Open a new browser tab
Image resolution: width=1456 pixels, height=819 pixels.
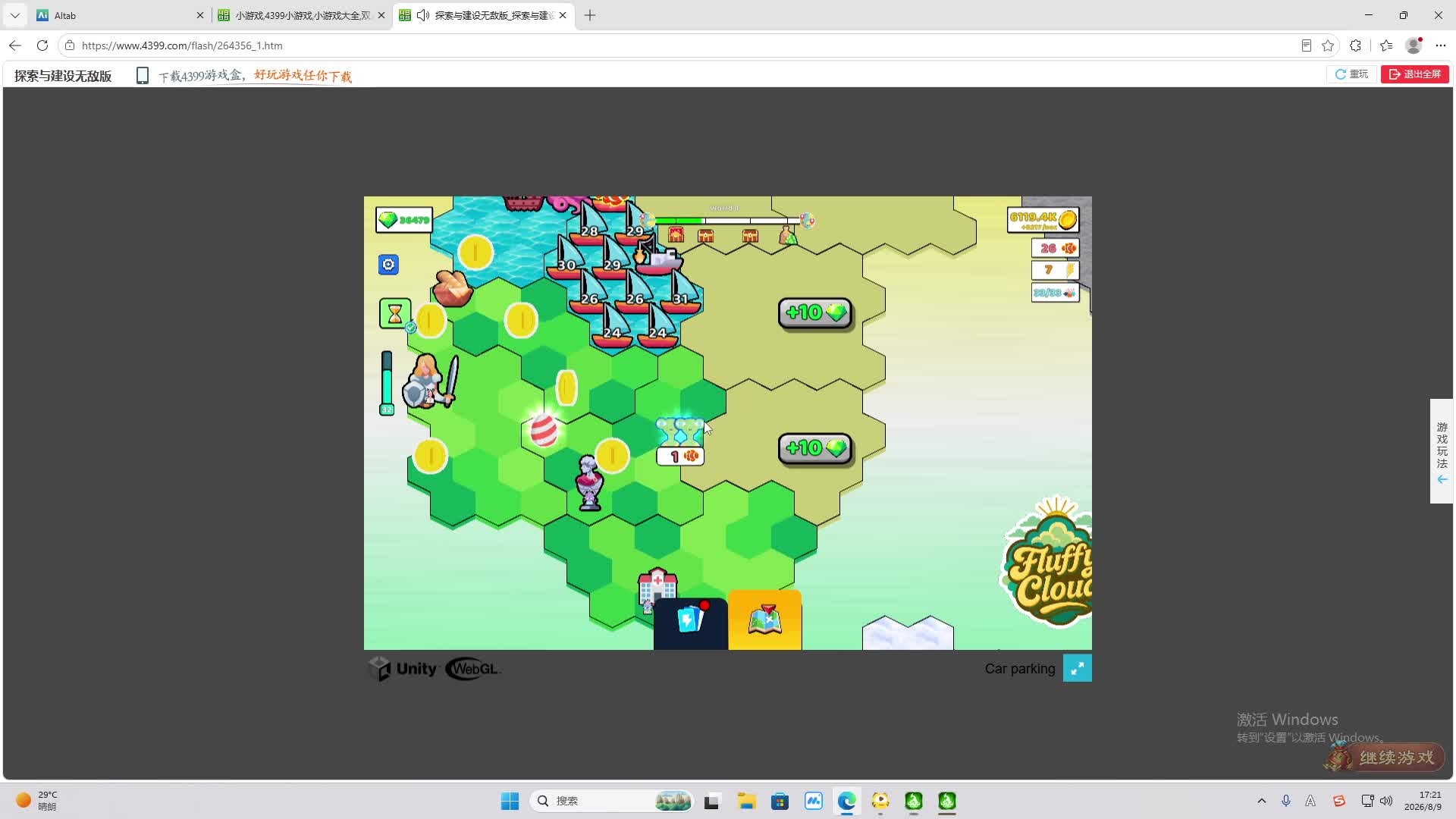point(590,15)
